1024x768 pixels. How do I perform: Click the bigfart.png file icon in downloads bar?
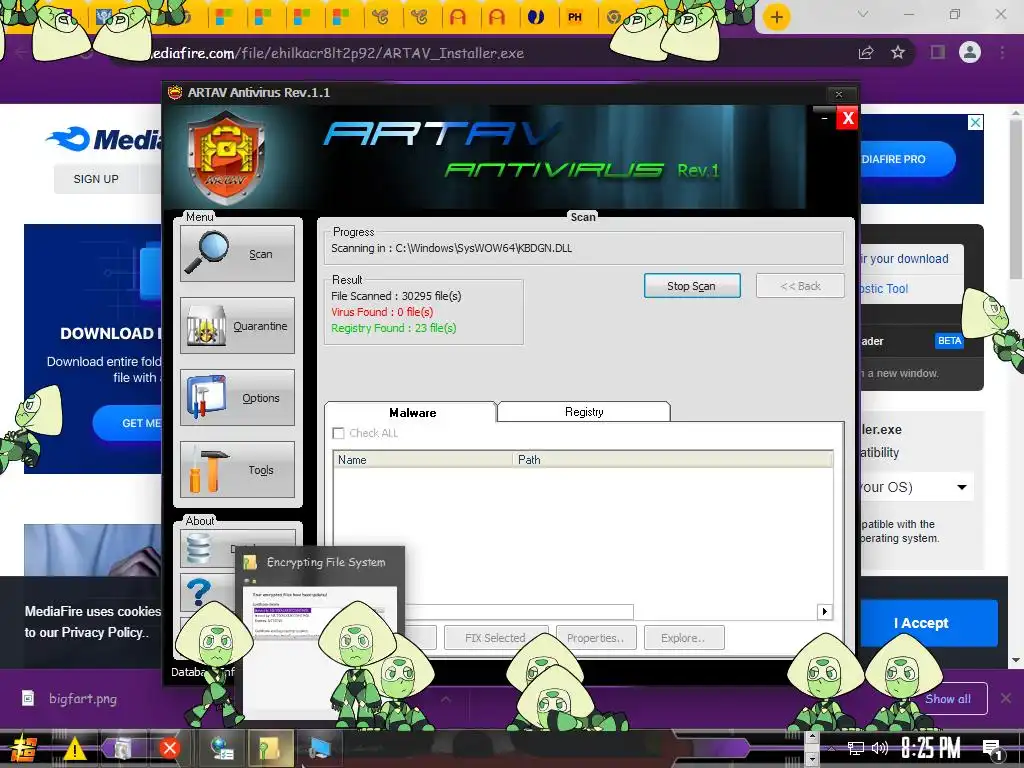click(x=28, y=698)
